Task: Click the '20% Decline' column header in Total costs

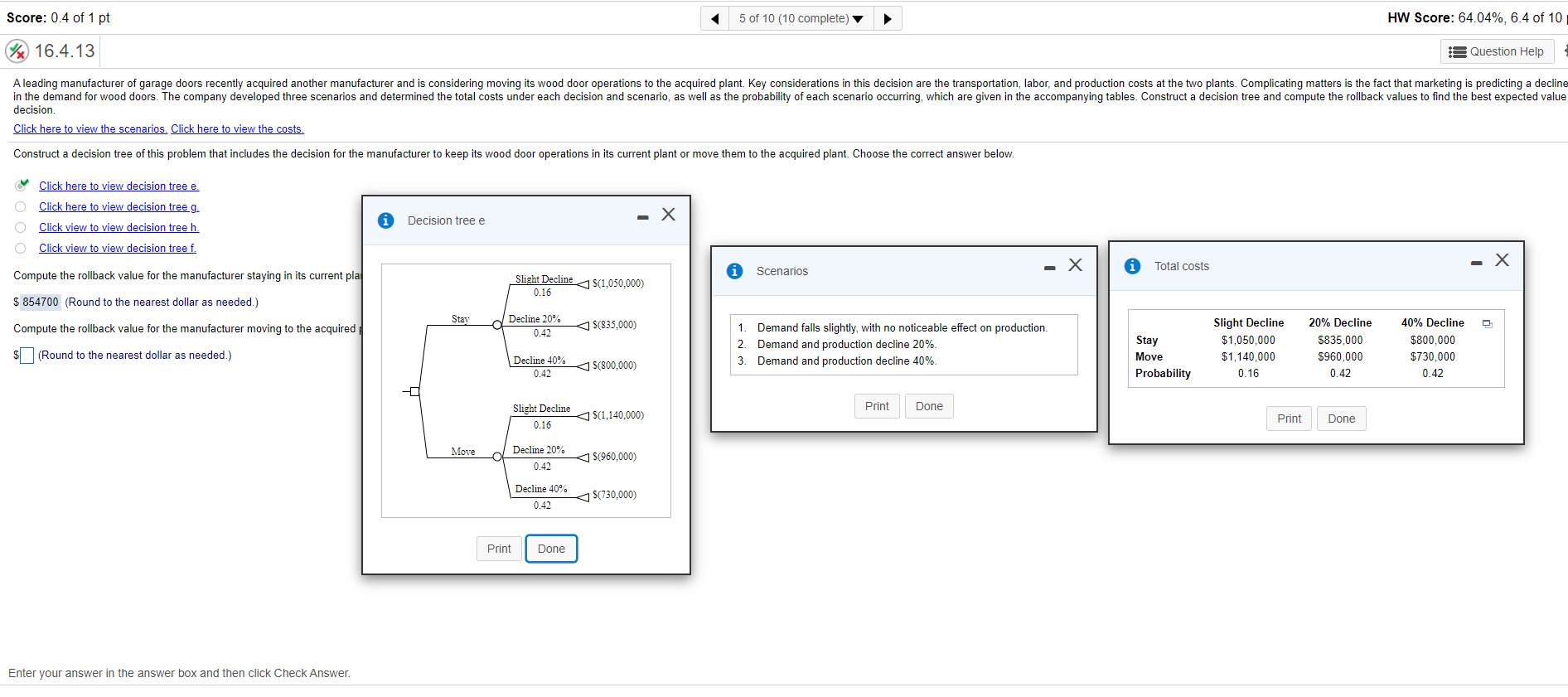Action: click(1340, 322)
